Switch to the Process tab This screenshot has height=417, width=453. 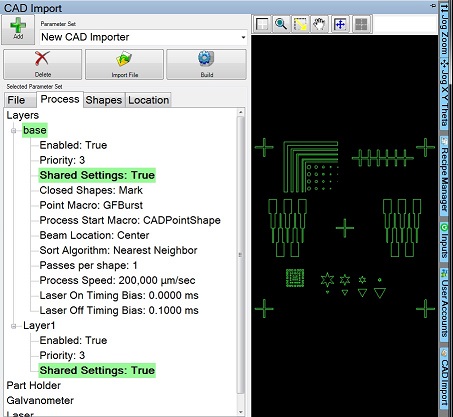pyautogui.click(x=60, y=99)
